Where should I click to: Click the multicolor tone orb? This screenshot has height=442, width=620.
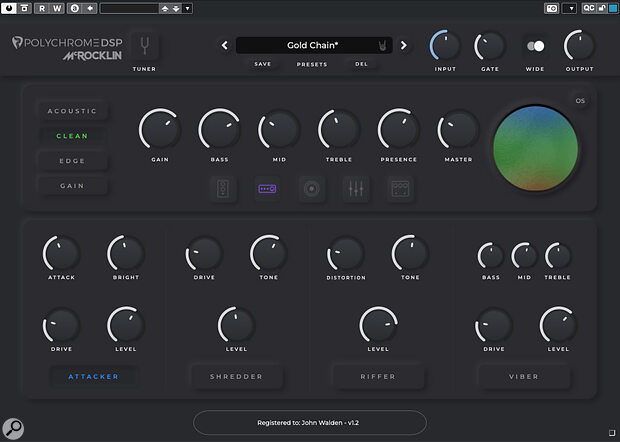pos(535,148)
